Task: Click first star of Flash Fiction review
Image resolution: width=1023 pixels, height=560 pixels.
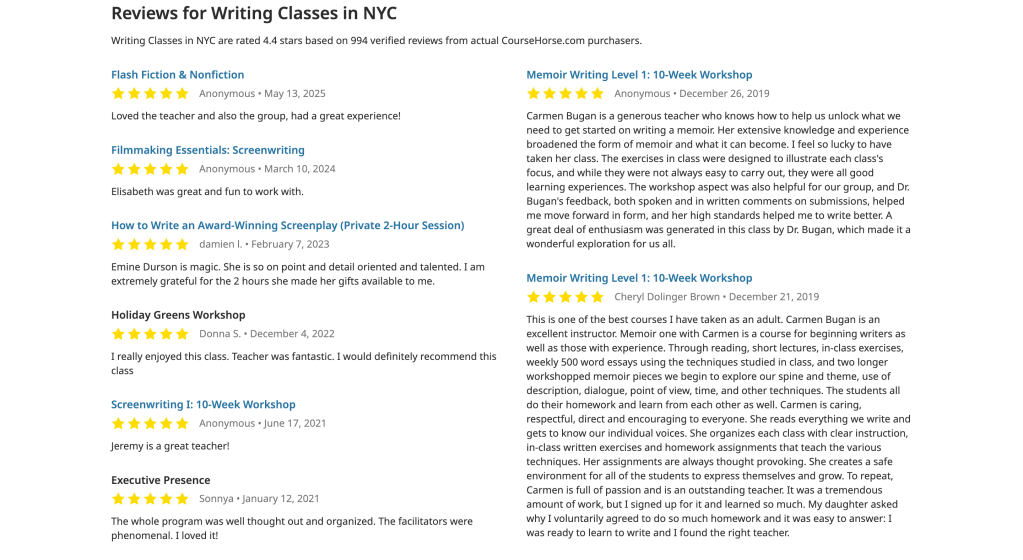Action: click(x=118, y=94)
